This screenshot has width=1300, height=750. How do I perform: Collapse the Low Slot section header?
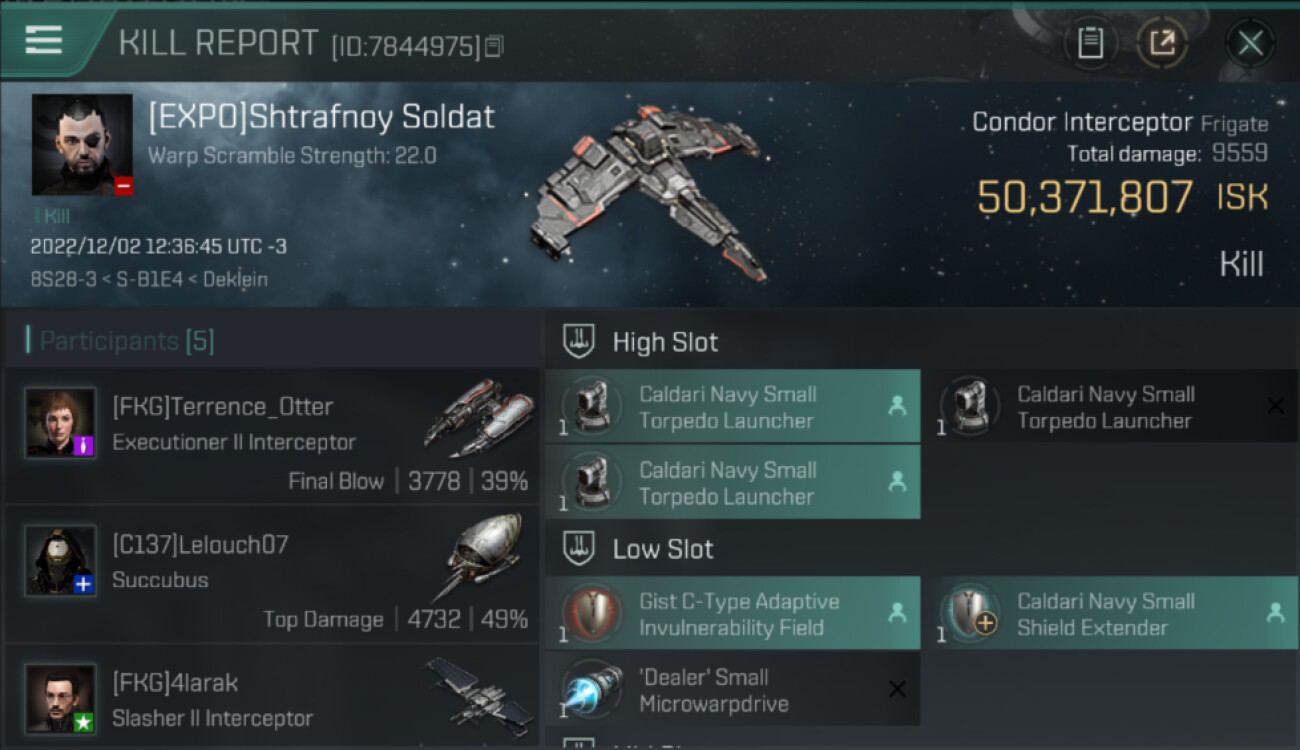[x=662, y=549]
